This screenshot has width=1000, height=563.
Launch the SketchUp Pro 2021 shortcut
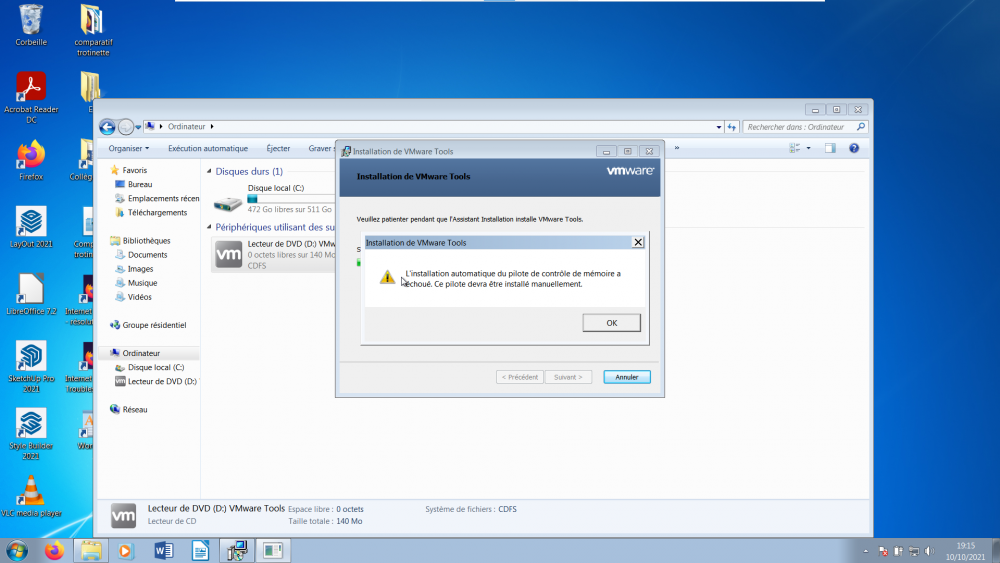coord(31,366)
